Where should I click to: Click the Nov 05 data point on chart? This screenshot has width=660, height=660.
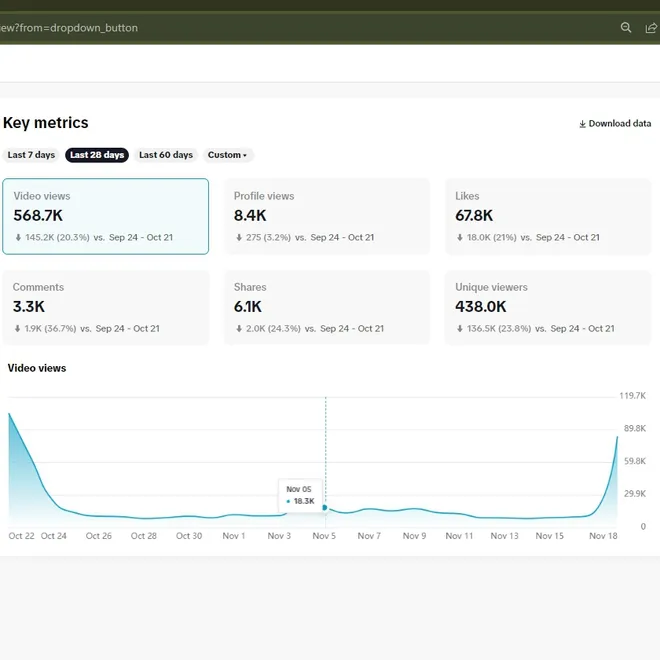tap(325, 508)
